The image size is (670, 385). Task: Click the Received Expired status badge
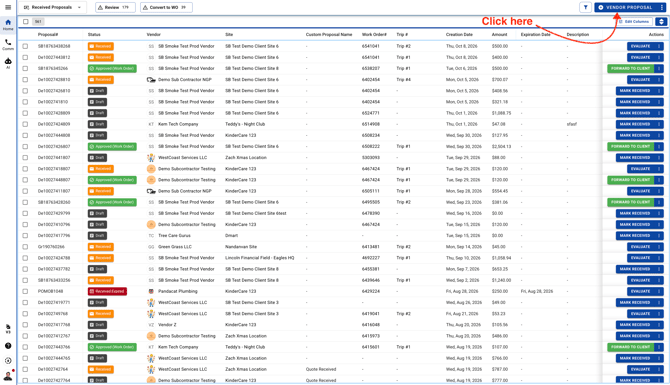(x=107, y=291)
